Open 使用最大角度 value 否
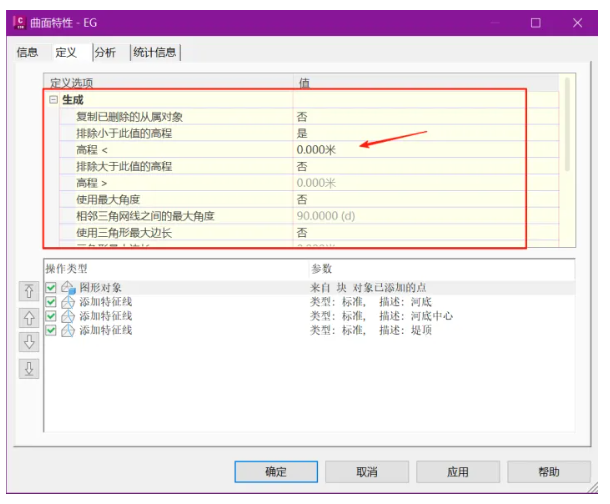The image size is (610, 504). [426, 200]
